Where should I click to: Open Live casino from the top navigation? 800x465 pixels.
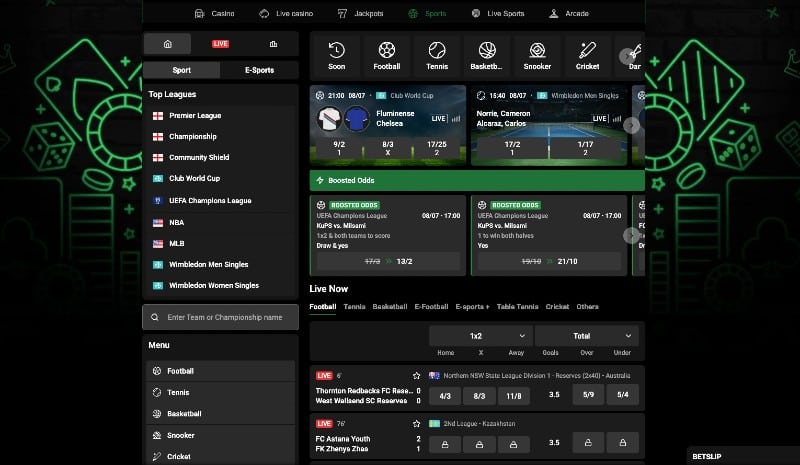click(286, 14)
